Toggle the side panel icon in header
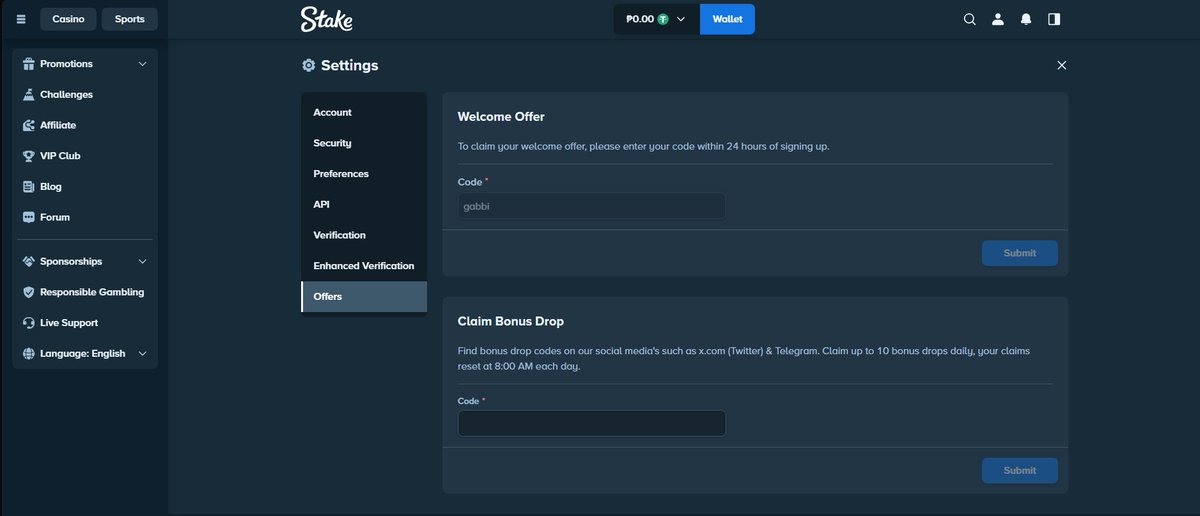1200x516 pixels. (1053, 19)
